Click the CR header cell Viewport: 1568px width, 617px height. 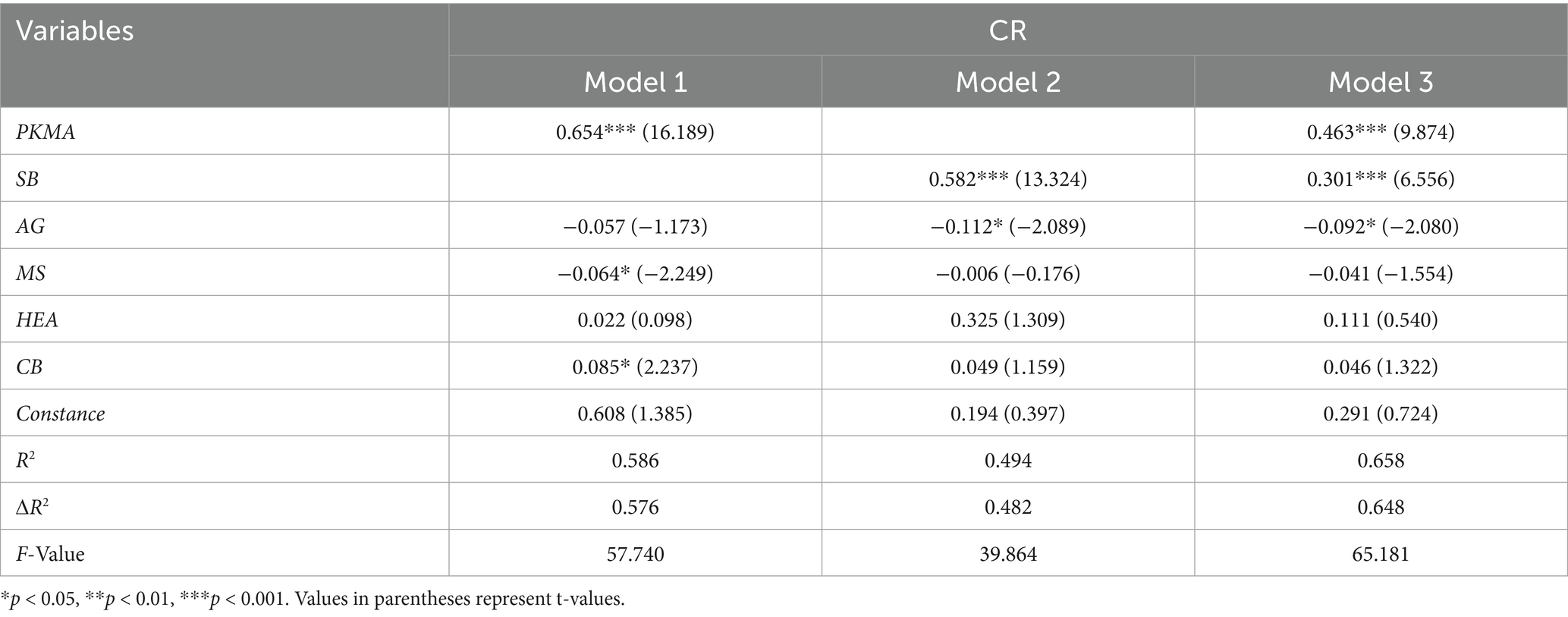1007,30
